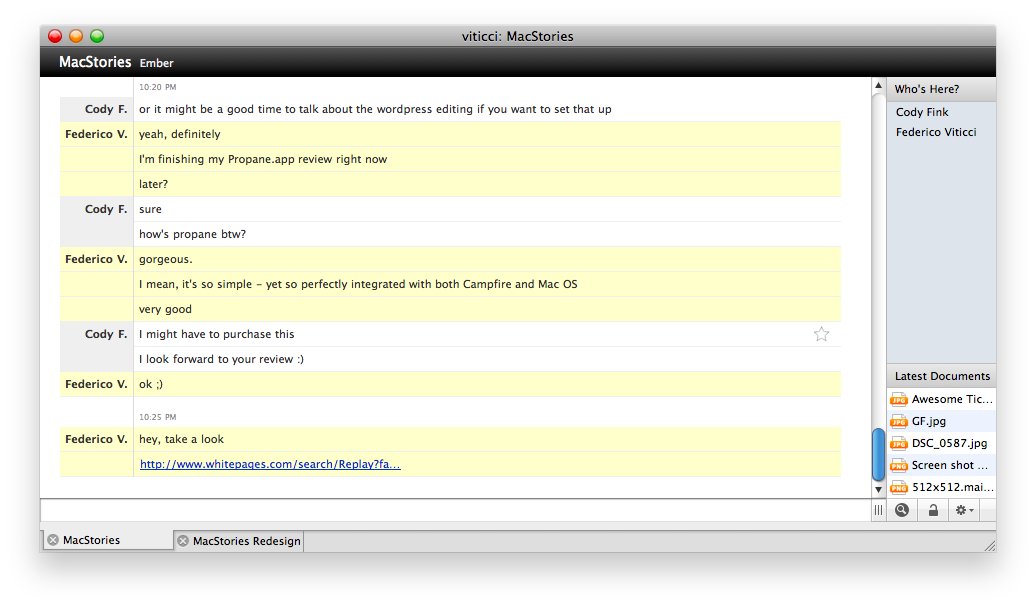Click the Ember room topic text

(156, 63)
